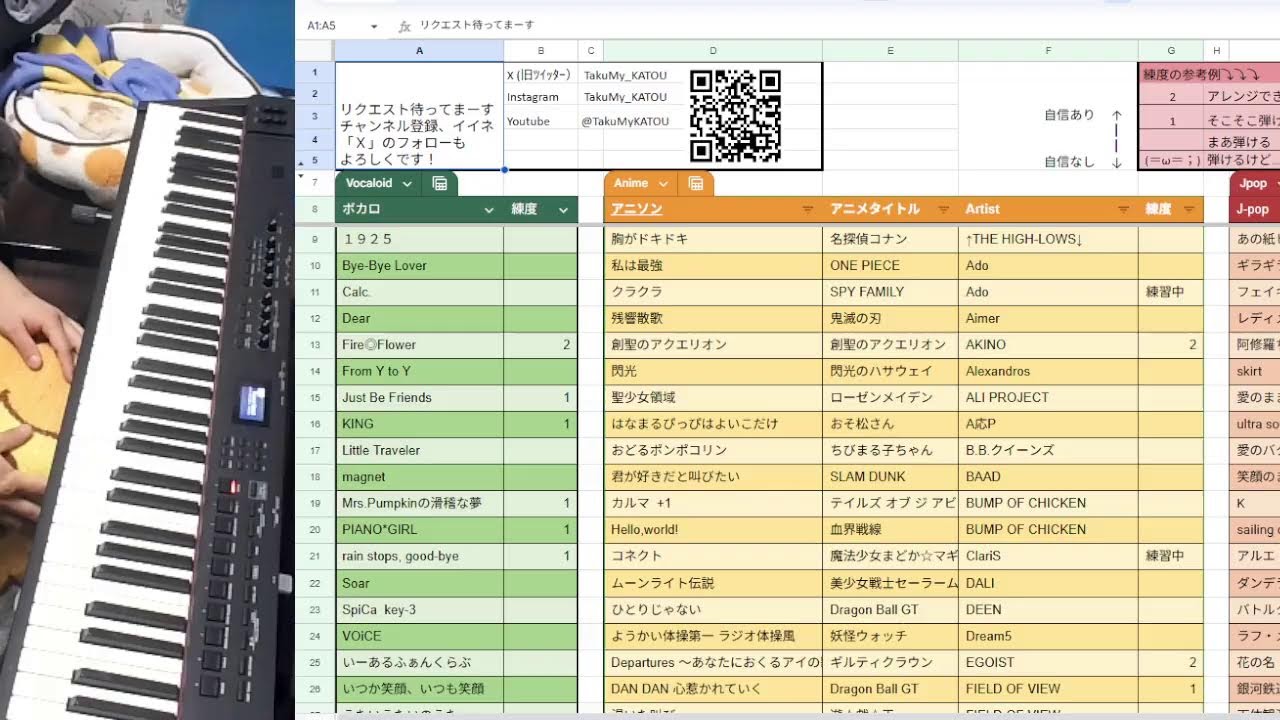Select the 'DAN DAN 心惹かれていく' cell
The height and width of the screenshot is (720, 1280).
pos(713,689)
